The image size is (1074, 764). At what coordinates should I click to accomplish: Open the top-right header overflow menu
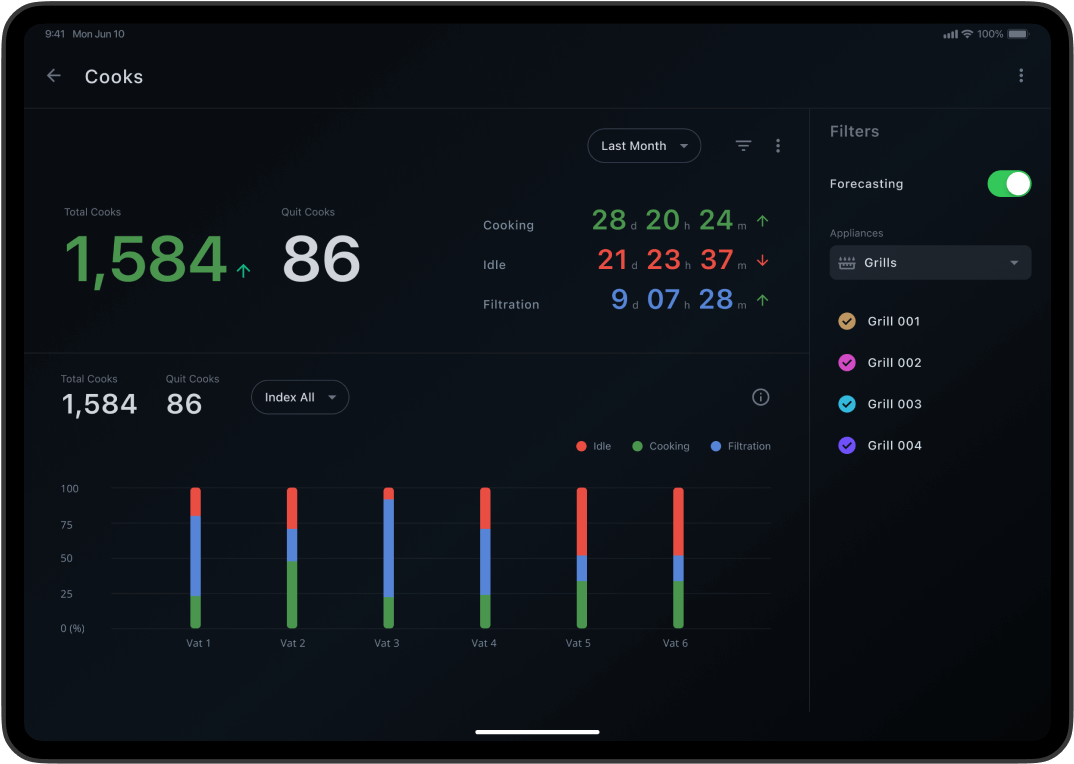[1020, 76]
